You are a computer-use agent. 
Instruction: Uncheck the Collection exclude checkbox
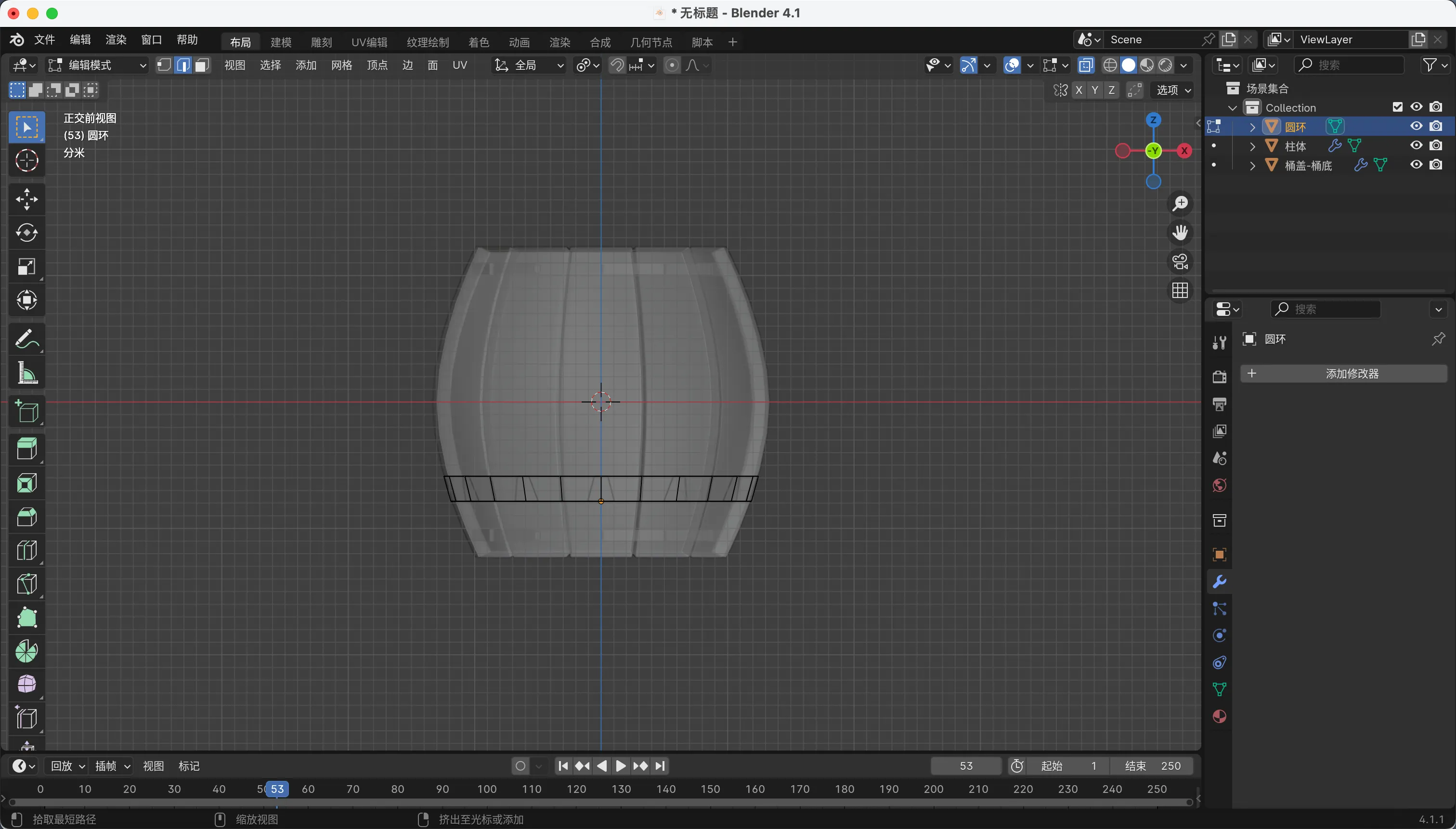pos(1397,107)
